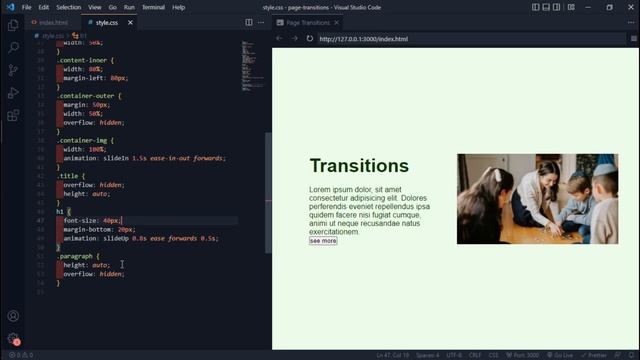Screen dimensions: 640x360
Task: Click the Ln 47, Col 19 position indicator
Action: (393, 355)
